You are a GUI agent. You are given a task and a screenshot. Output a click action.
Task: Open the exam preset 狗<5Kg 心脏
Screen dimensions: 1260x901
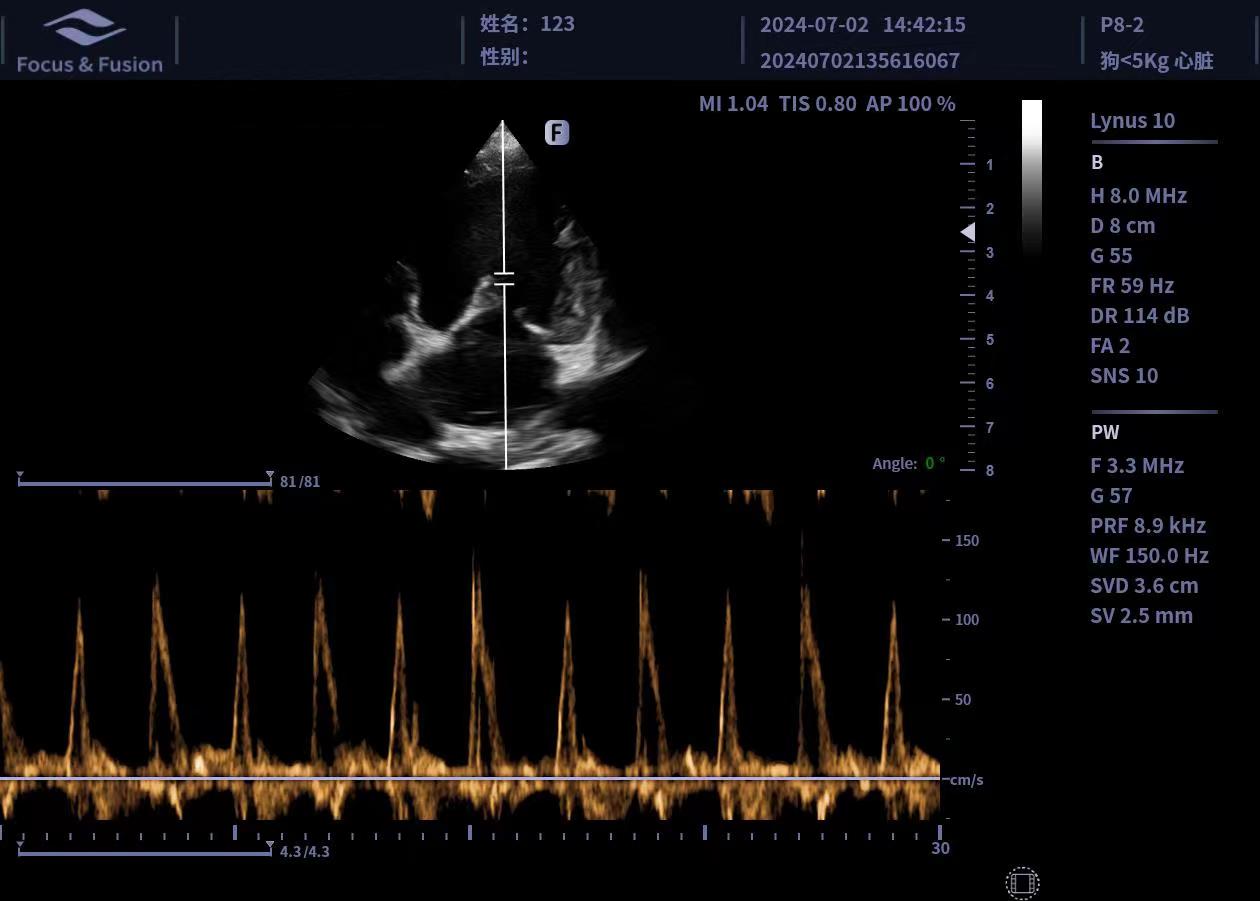click(1156, 61)
